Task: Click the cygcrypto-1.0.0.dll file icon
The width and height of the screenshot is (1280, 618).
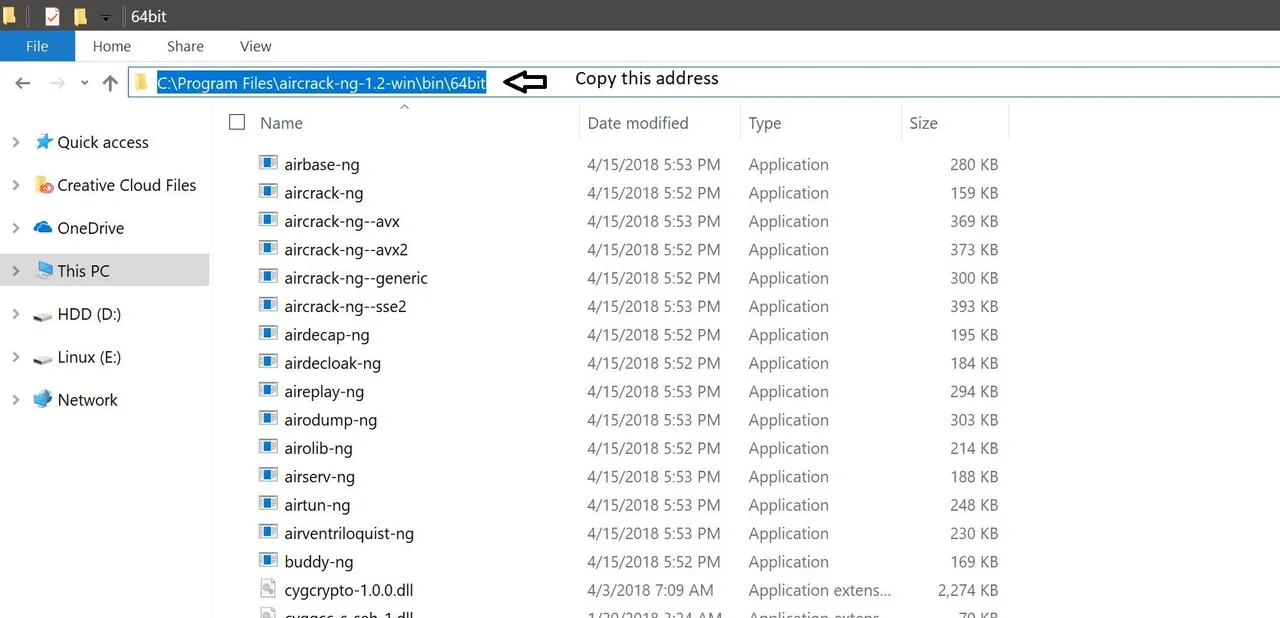Action: pyautogui.click(x=268, y=588)
